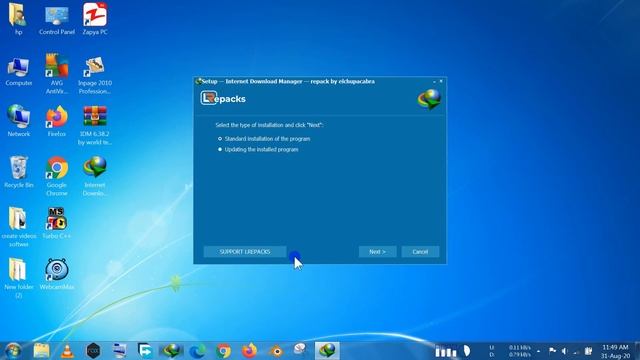640x360 pixels.
Task: Launch AVG AntiVirus desktop shortcut
Action: 57,74
